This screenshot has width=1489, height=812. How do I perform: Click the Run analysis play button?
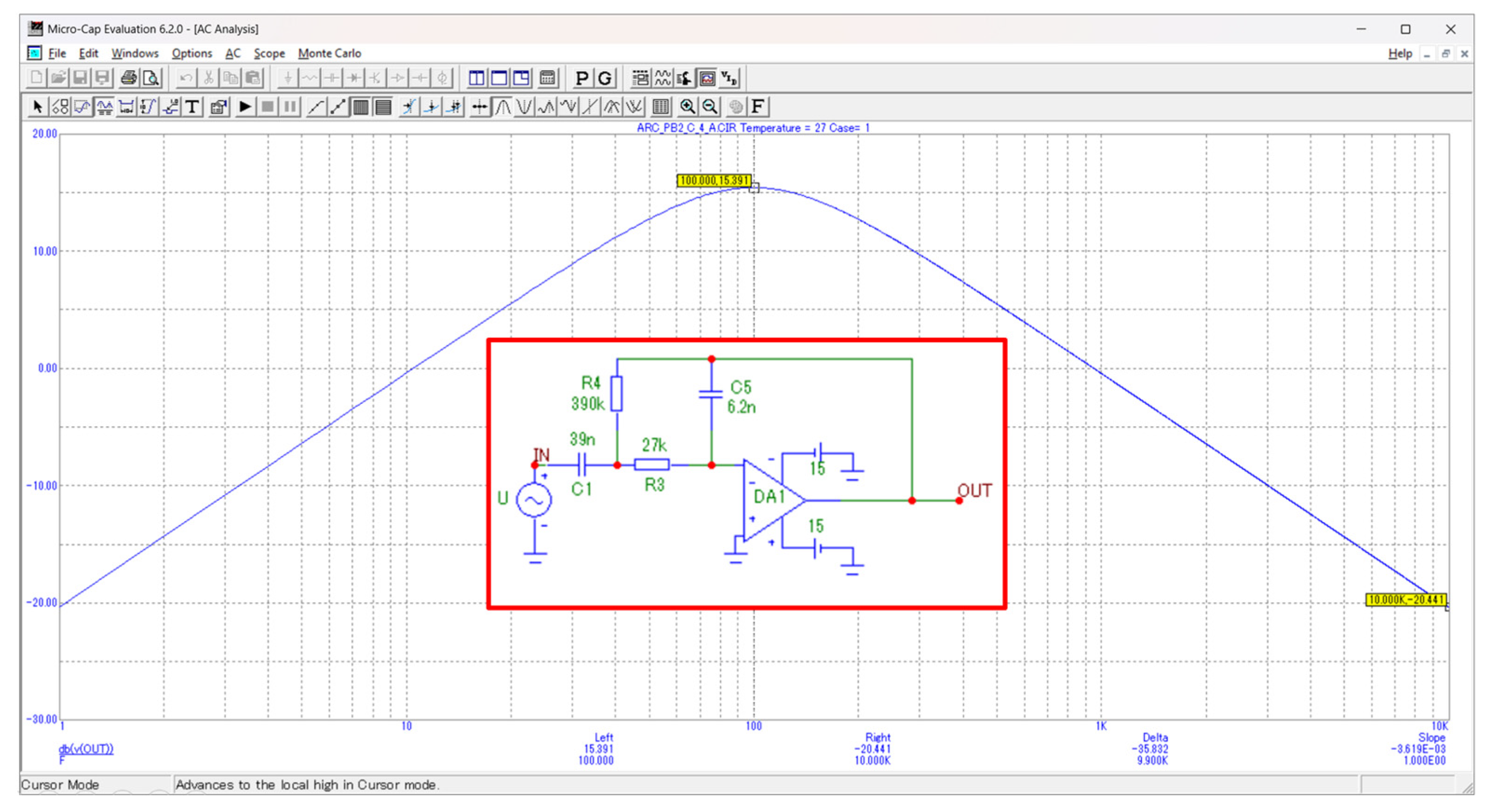pyautogui.click(x=244, y=107)
